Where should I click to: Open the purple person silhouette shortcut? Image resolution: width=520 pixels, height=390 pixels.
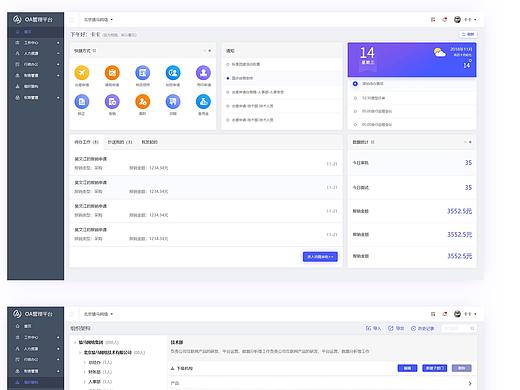pyautogui.click(x=203, y=73)
